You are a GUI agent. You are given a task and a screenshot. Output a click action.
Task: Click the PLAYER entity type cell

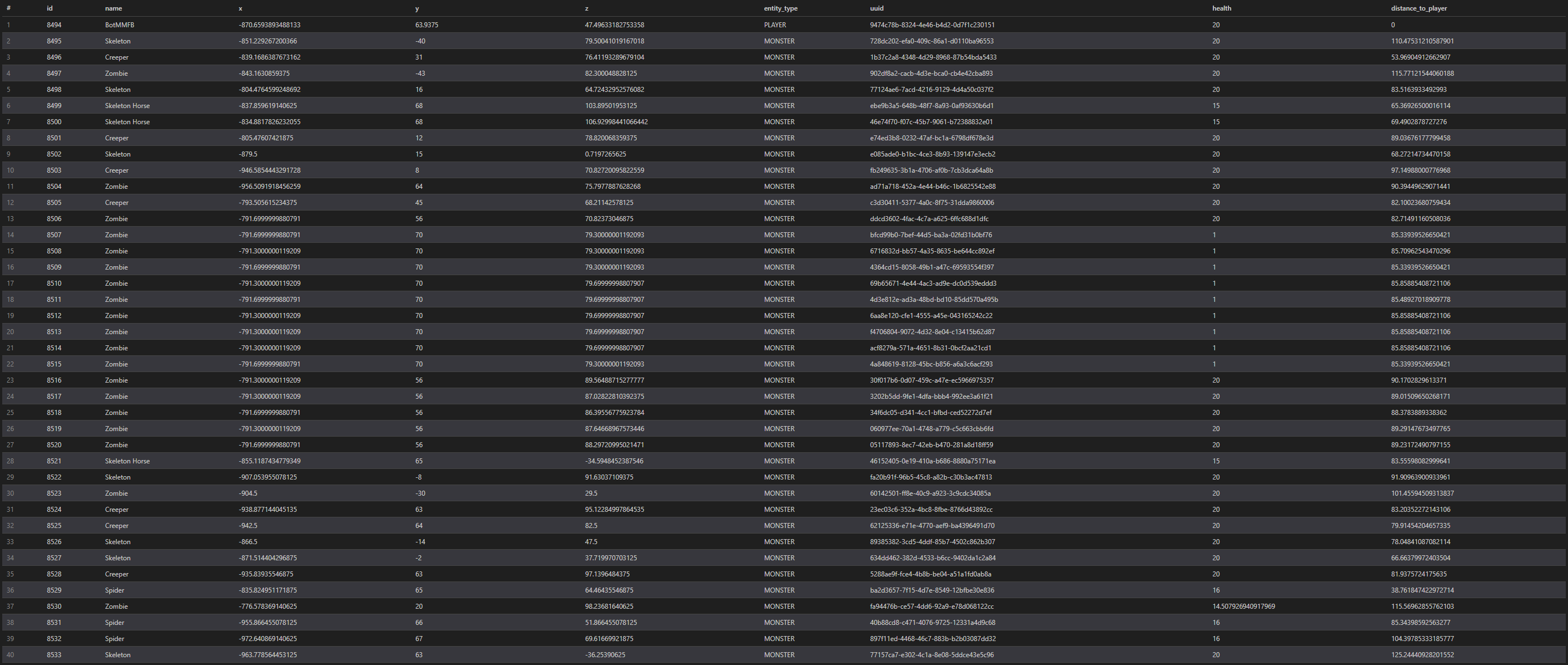[775, 25]
